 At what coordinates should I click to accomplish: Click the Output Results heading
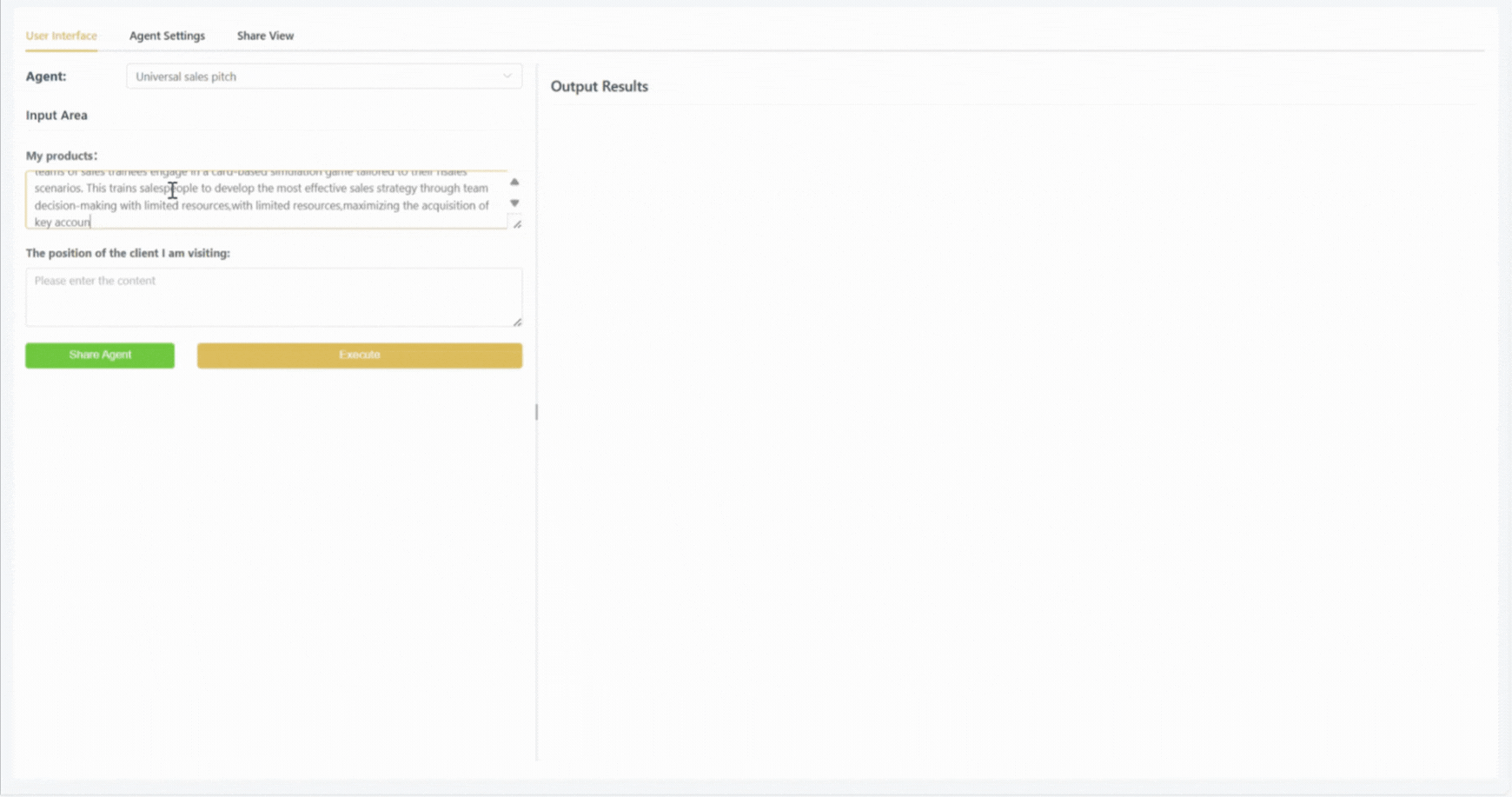tap(600, 86)
